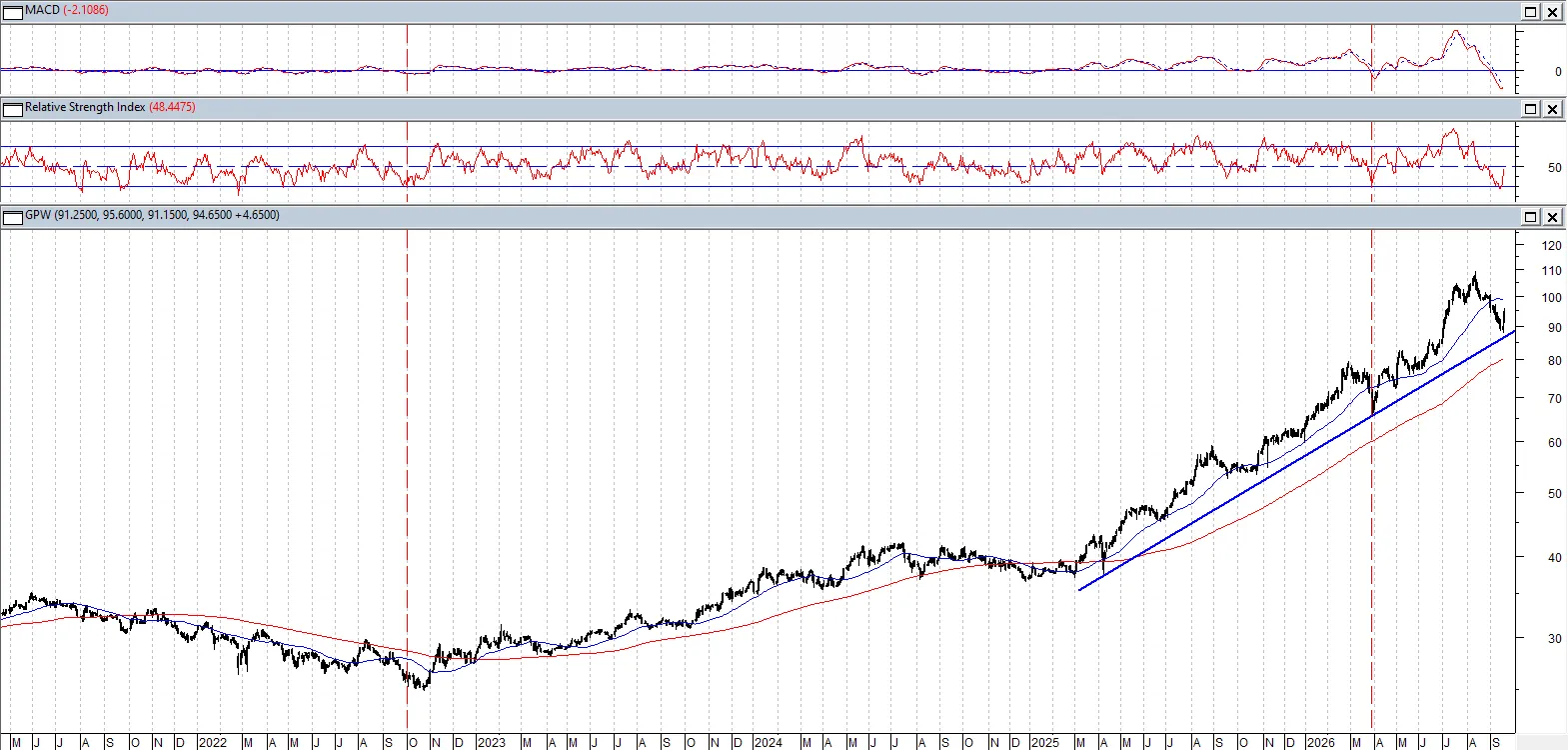Click the MACD pane title icon
This screenshot has height=750, width=1568.
13,12
